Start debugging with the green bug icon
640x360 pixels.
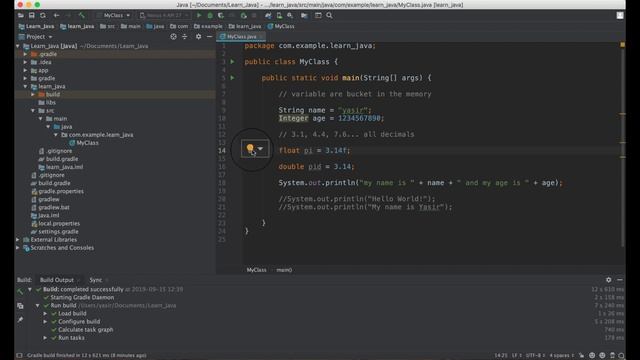(x=210, y=16)
